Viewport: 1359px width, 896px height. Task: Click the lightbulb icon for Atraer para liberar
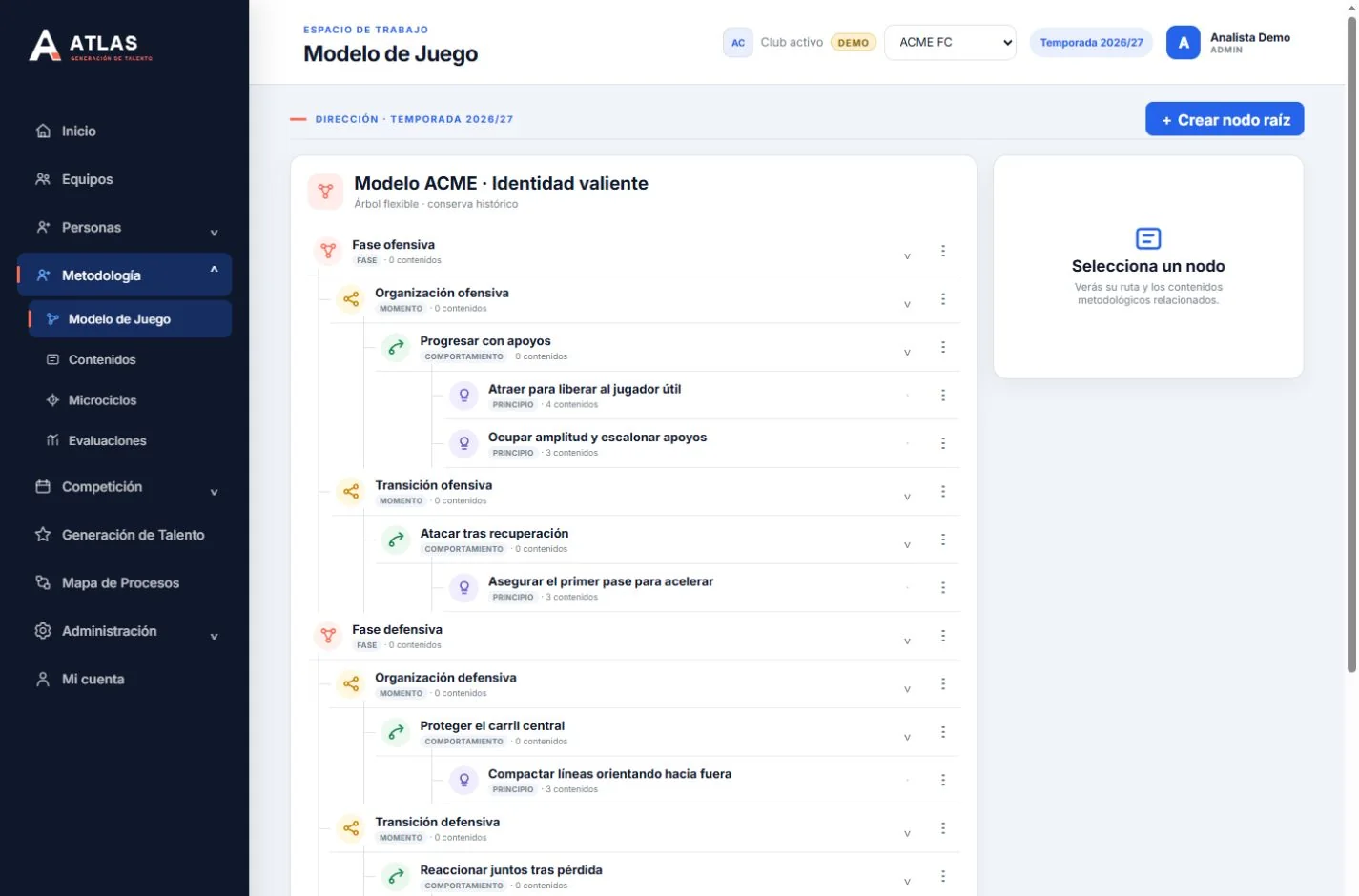pyautogui.click(x=464, y=396)
